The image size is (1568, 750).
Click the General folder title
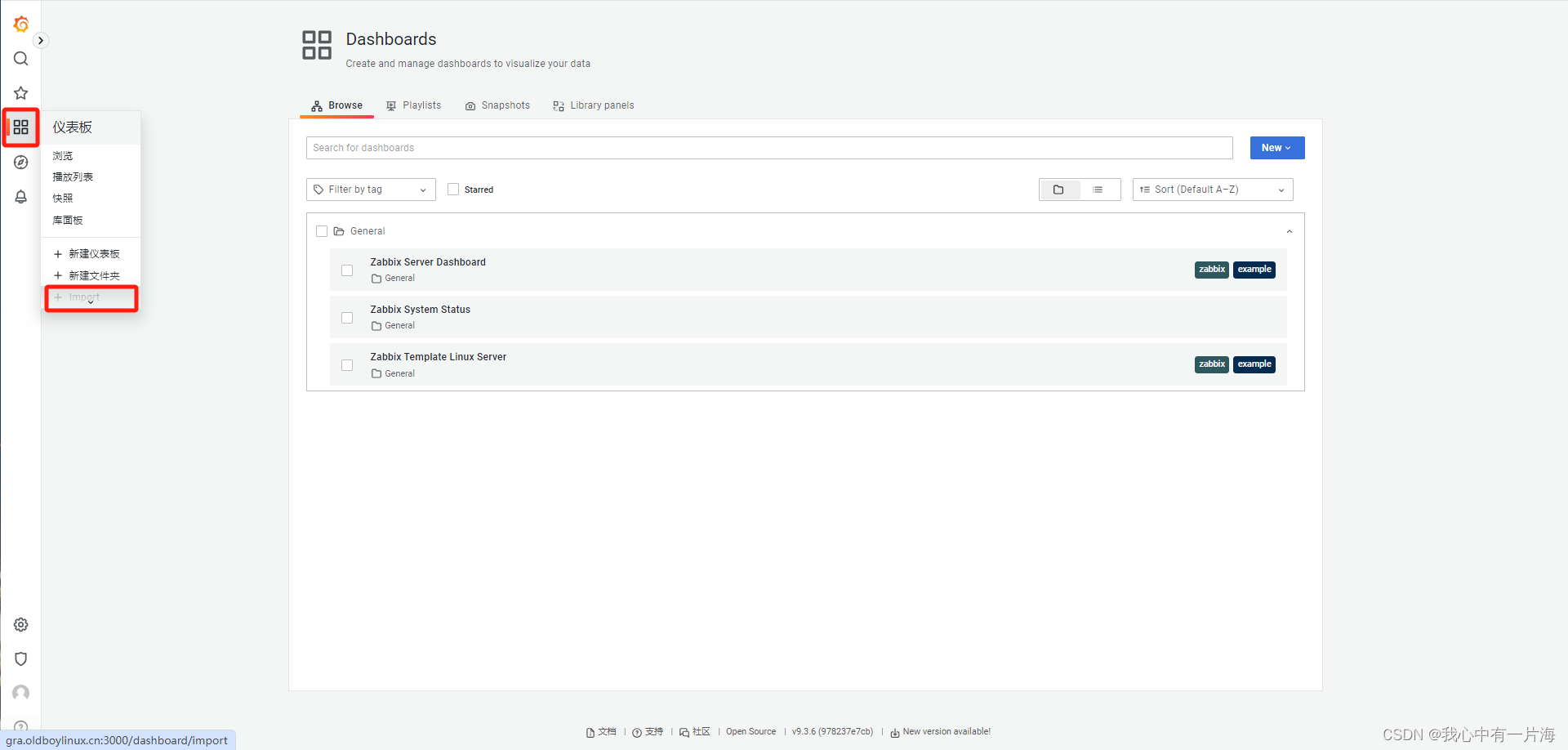(367, 231)
